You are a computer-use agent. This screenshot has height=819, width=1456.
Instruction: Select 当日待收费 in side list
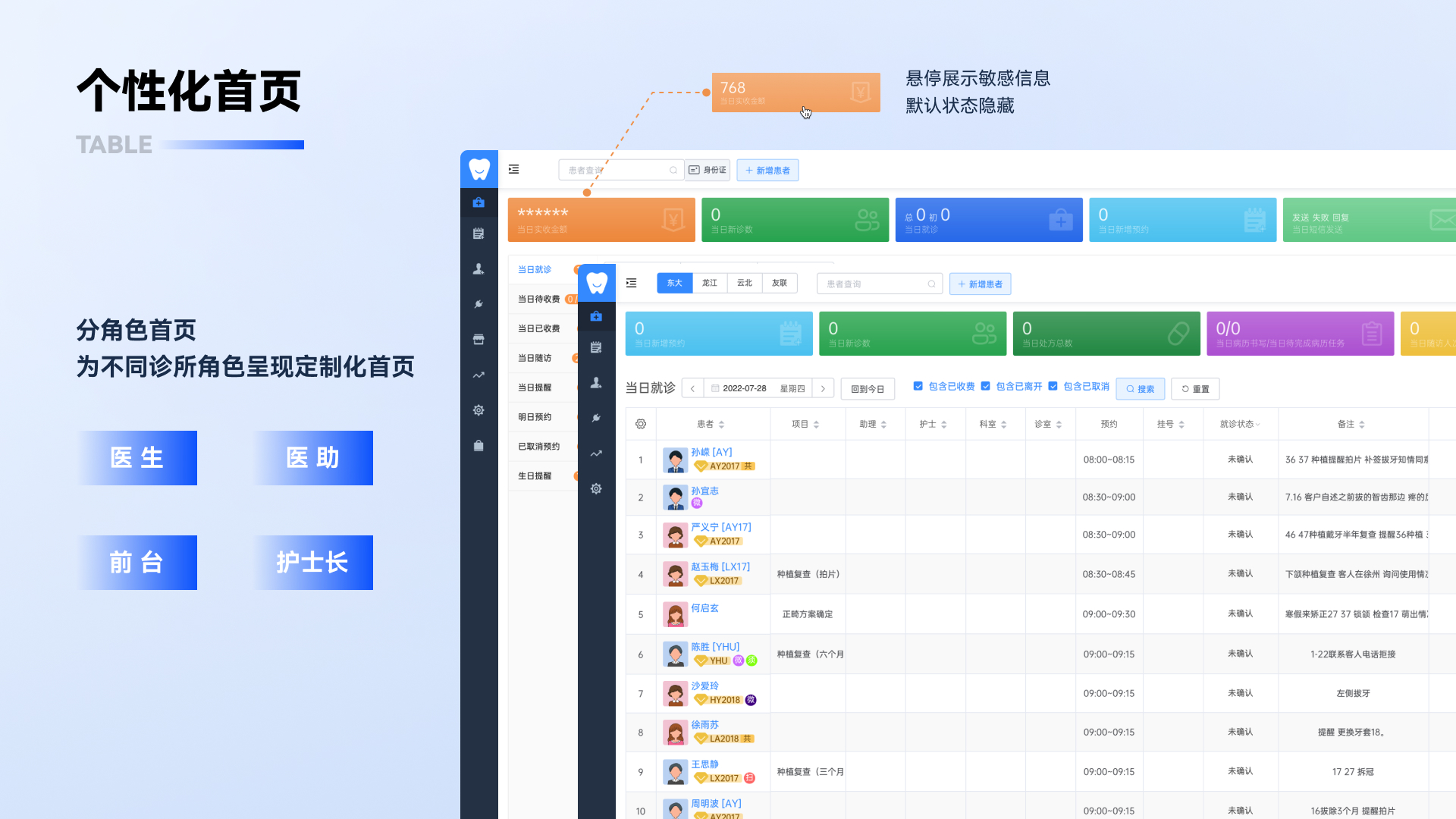coord(538,299)
